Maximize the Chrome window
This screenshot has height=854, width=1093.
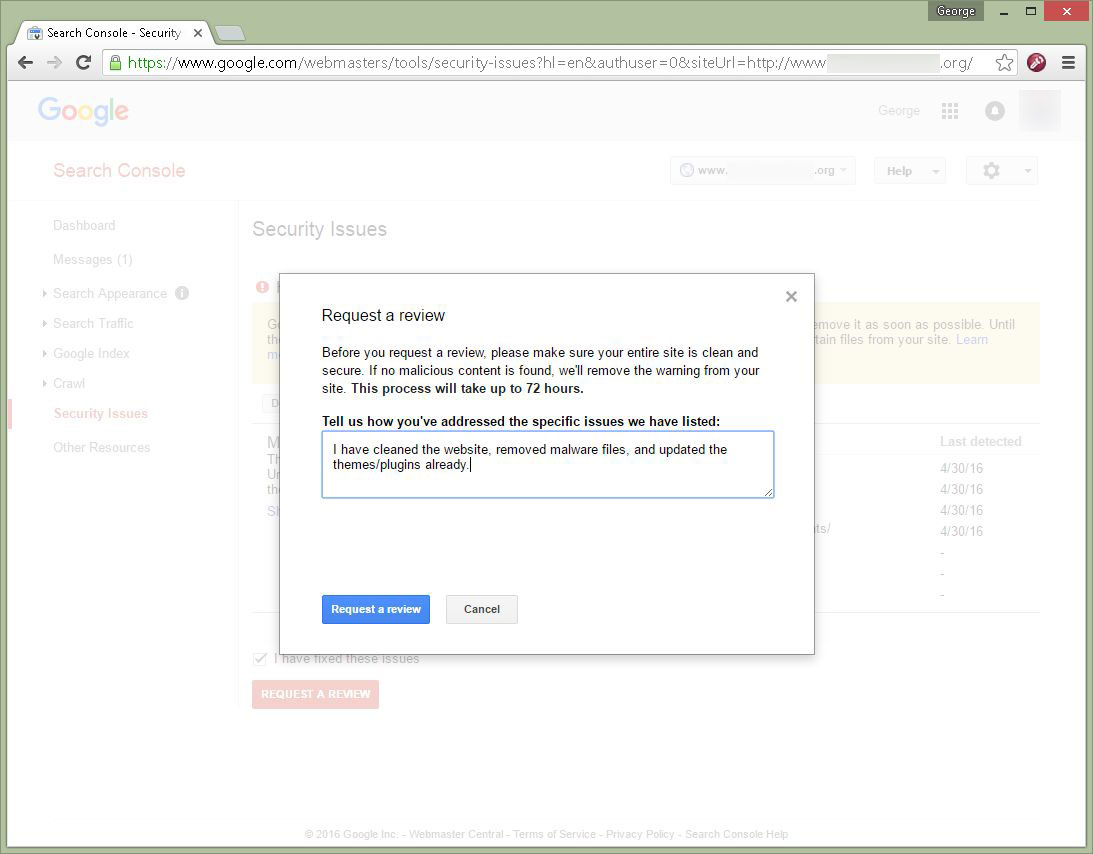click(x=1031, y=12)
